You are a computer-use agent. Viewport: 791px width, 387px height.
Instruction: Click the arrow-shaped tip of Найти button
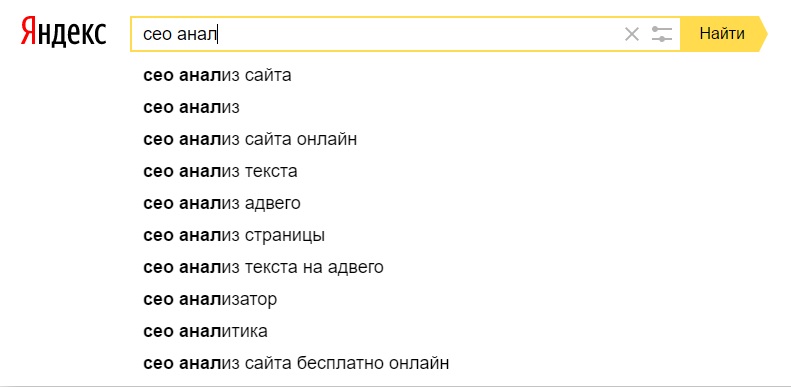coord(762,34)
